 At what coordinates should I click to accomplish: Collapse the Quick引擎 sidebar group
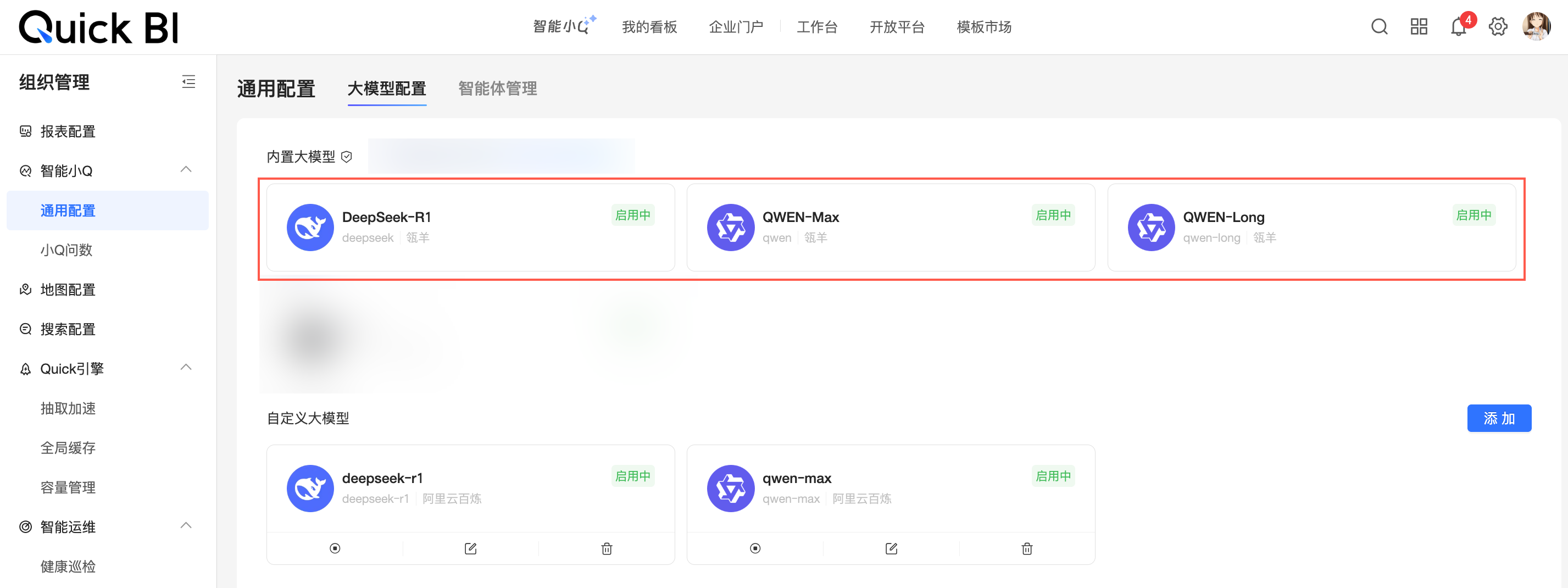pyautogui.click(x=186, y=368)
